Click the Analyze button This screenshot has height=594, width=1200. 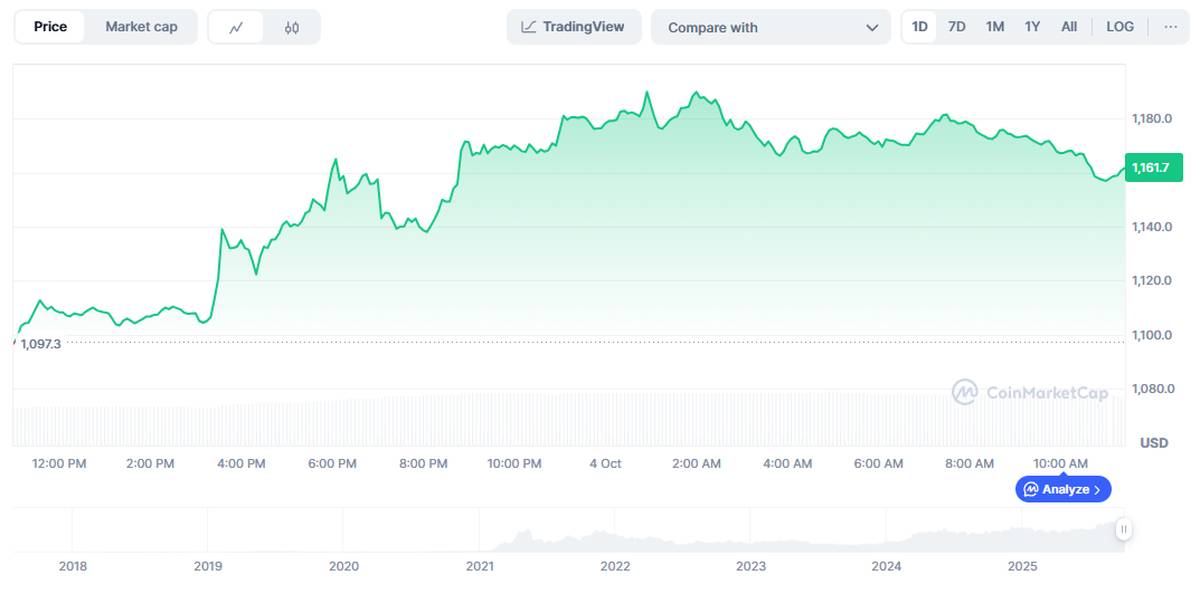click(x=1063, y=489)
